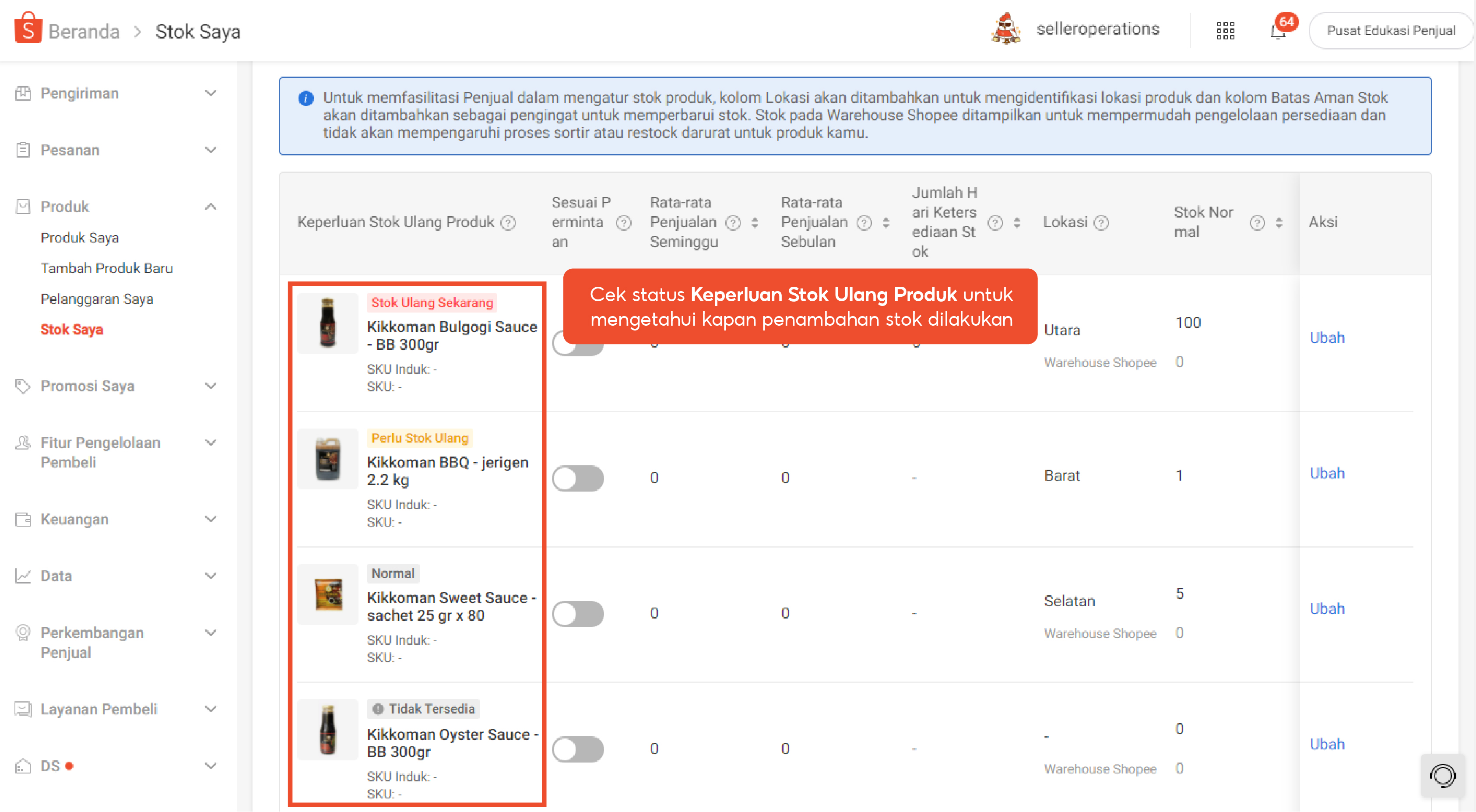Open notifications bell with 64 badge

(1278, 30)
